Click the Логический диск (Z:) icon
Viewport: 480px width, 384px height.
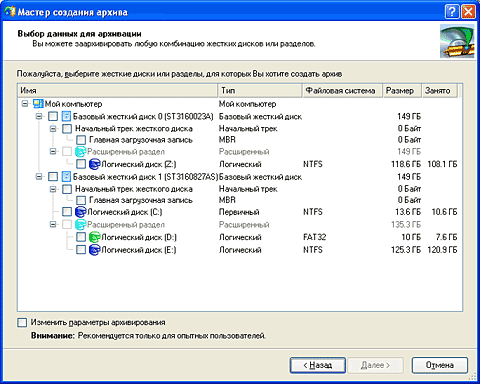(x=95, y=164)
